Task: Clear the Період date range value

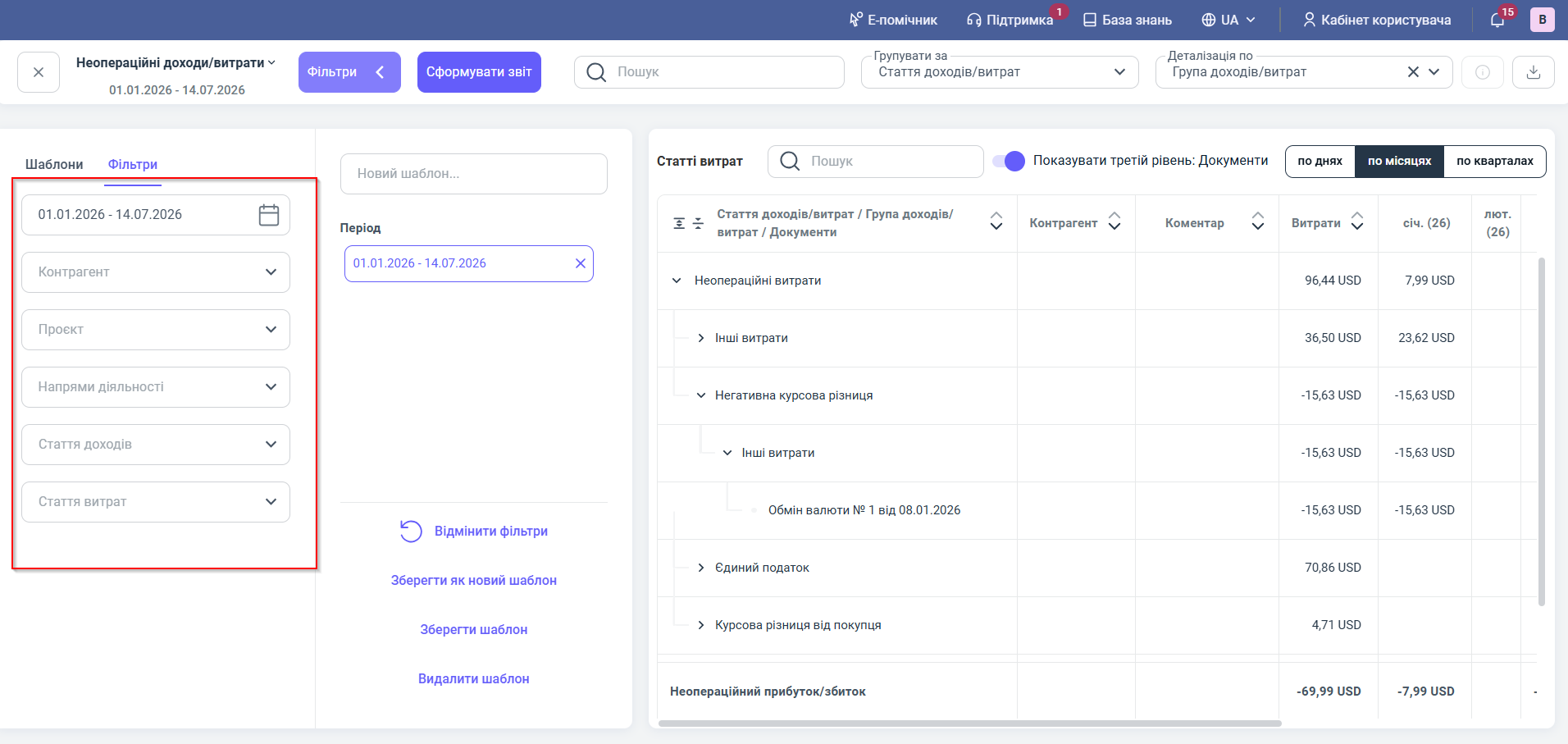Action: click(581, 263)
